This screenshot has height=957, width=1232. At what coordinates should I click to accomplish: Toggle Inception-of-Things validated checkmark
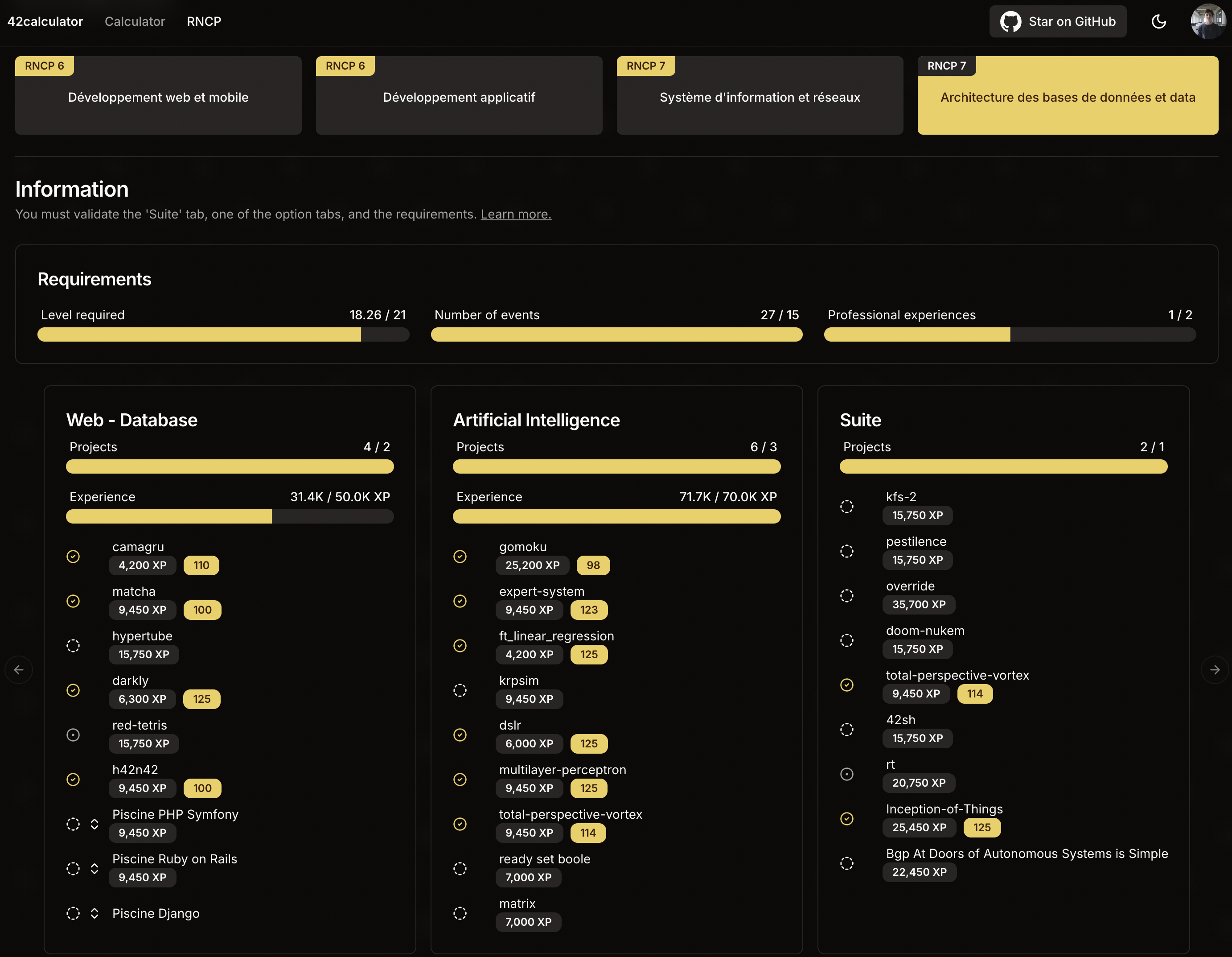click(x=847, y=819)
